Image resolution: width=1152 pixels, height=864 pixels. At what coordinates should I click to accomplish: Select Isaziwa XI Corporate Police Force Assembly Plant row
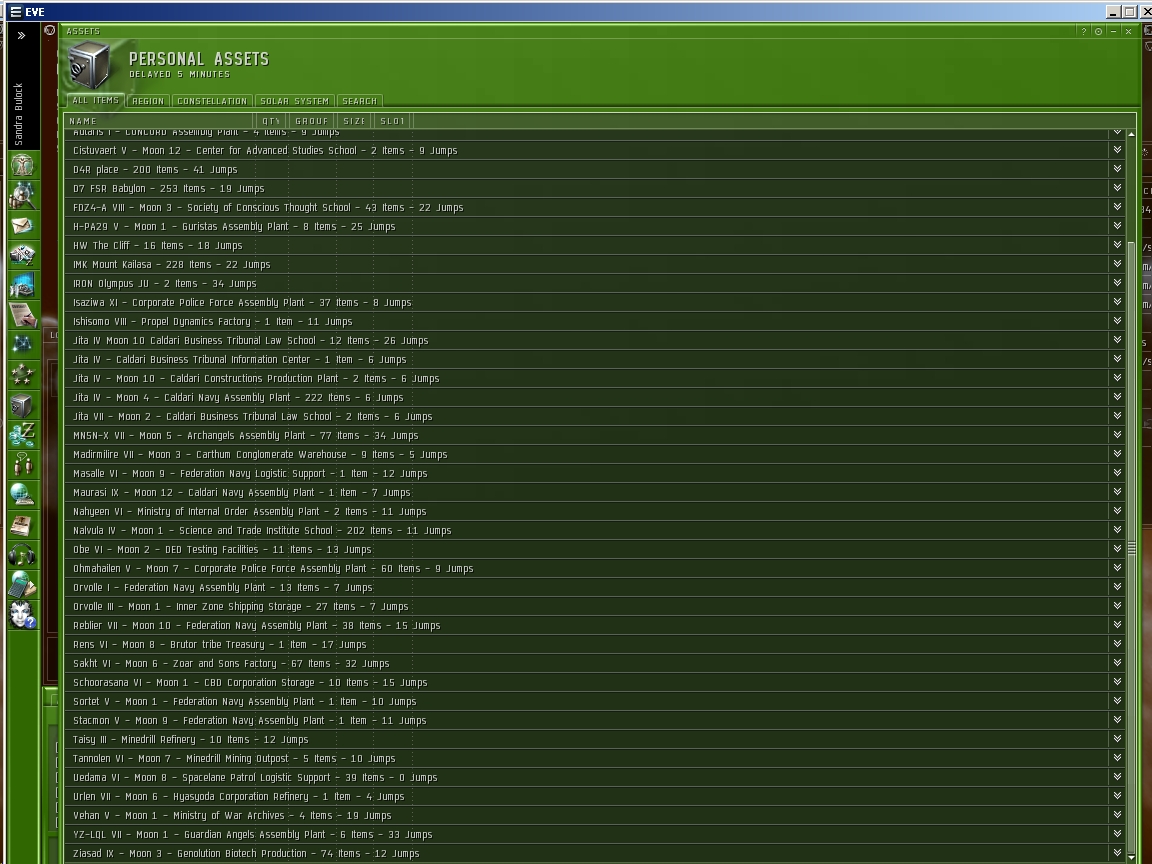[x=594, y=302]
